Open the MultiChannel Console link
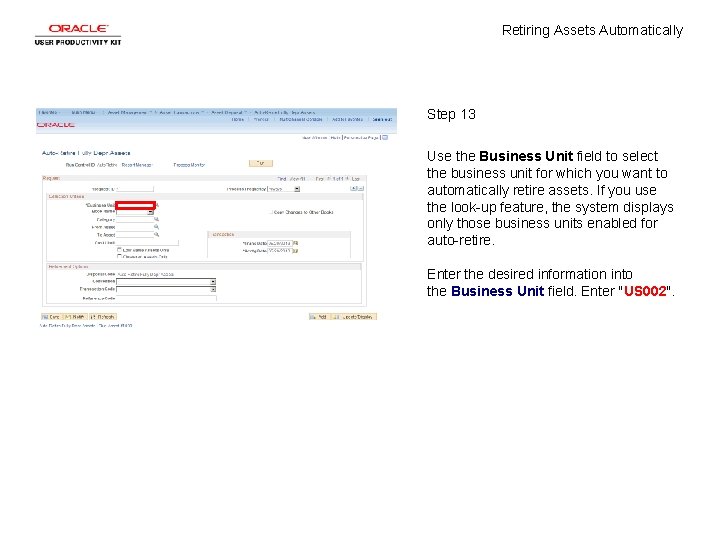This screenshot has width=720, height=540. (301, 119)
